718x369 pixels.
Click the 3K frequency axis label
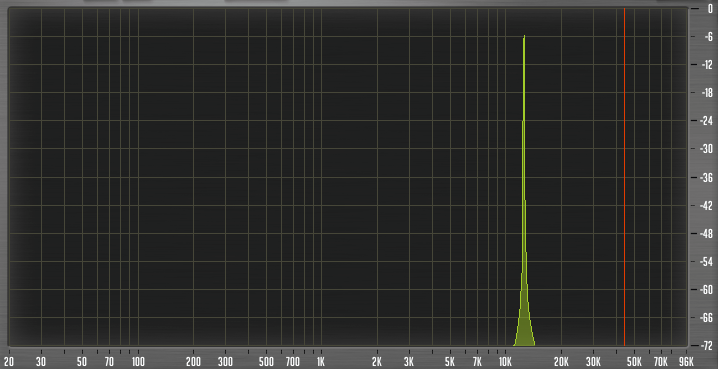click(409, 362)
